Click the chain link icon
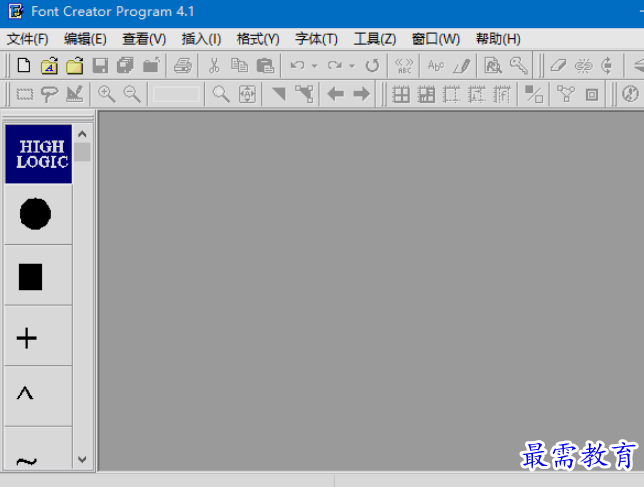The height and width of the screenshot is (487, 644). [x=584, y=66]
